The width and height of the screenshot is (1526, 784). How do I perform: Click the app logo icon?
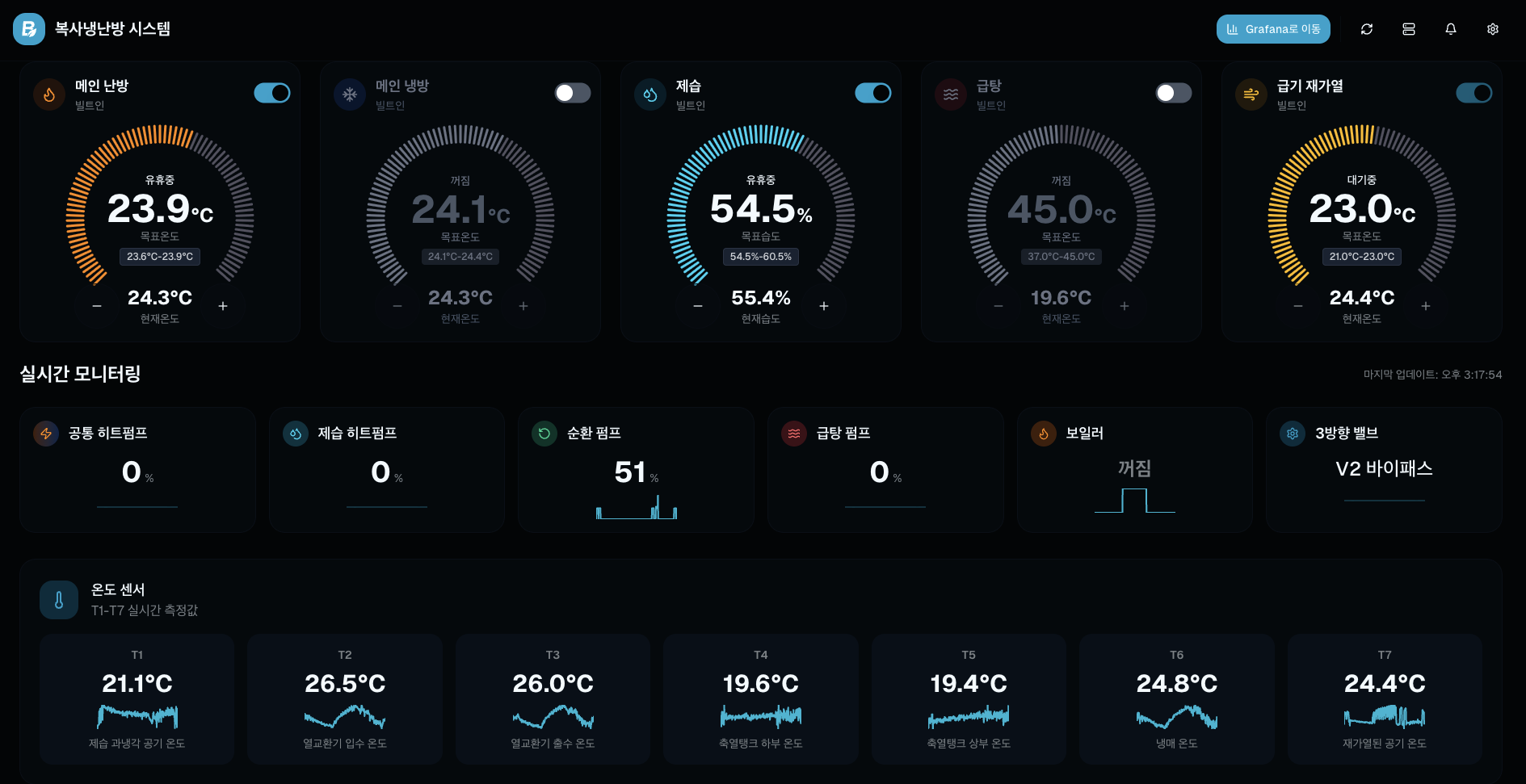click(x=29, y=29)
